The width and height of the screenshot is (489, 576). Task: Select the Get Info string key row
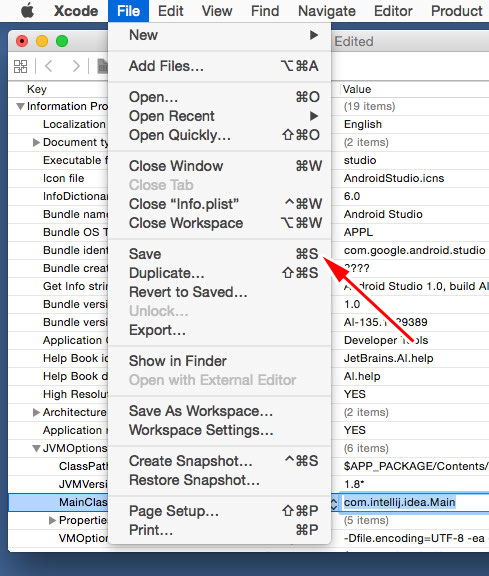76,286
